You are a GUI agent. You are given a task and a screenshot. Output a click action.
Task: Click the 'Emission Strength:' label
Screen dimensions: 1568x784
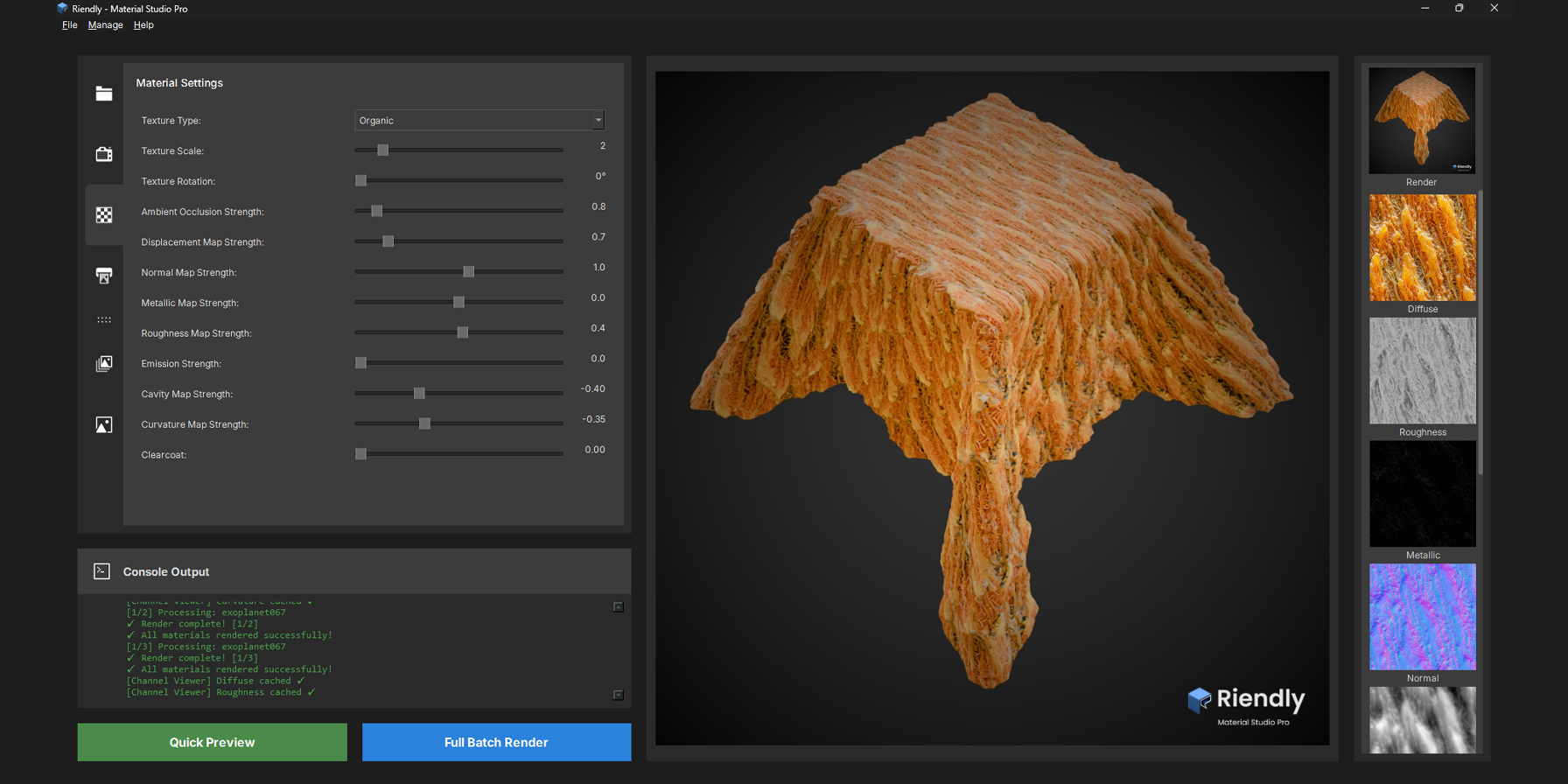(x=181, y=364)
